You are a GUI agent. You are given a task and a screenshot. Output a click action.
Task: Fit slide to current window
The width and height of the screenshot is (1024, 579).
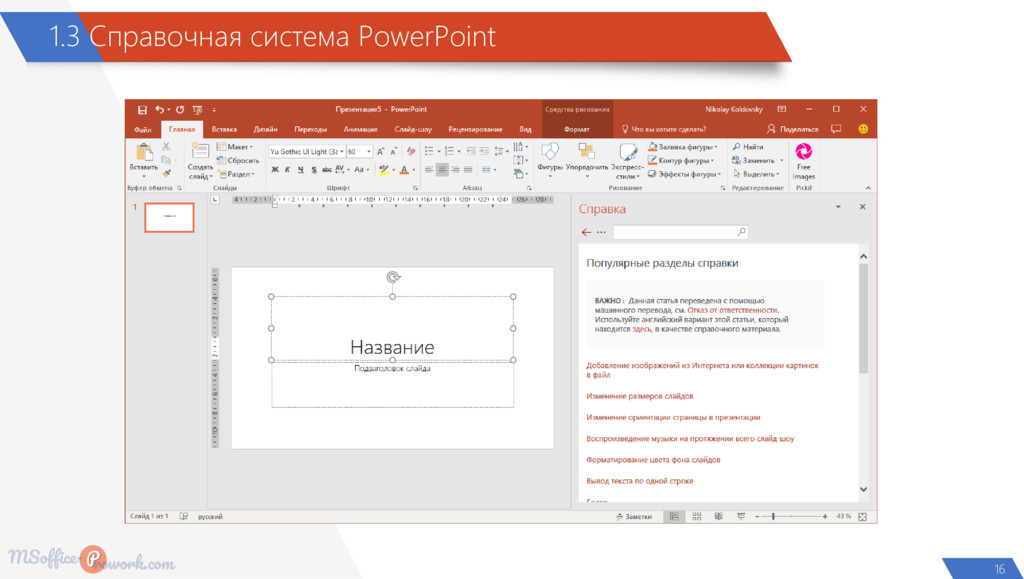coord(863,516)
